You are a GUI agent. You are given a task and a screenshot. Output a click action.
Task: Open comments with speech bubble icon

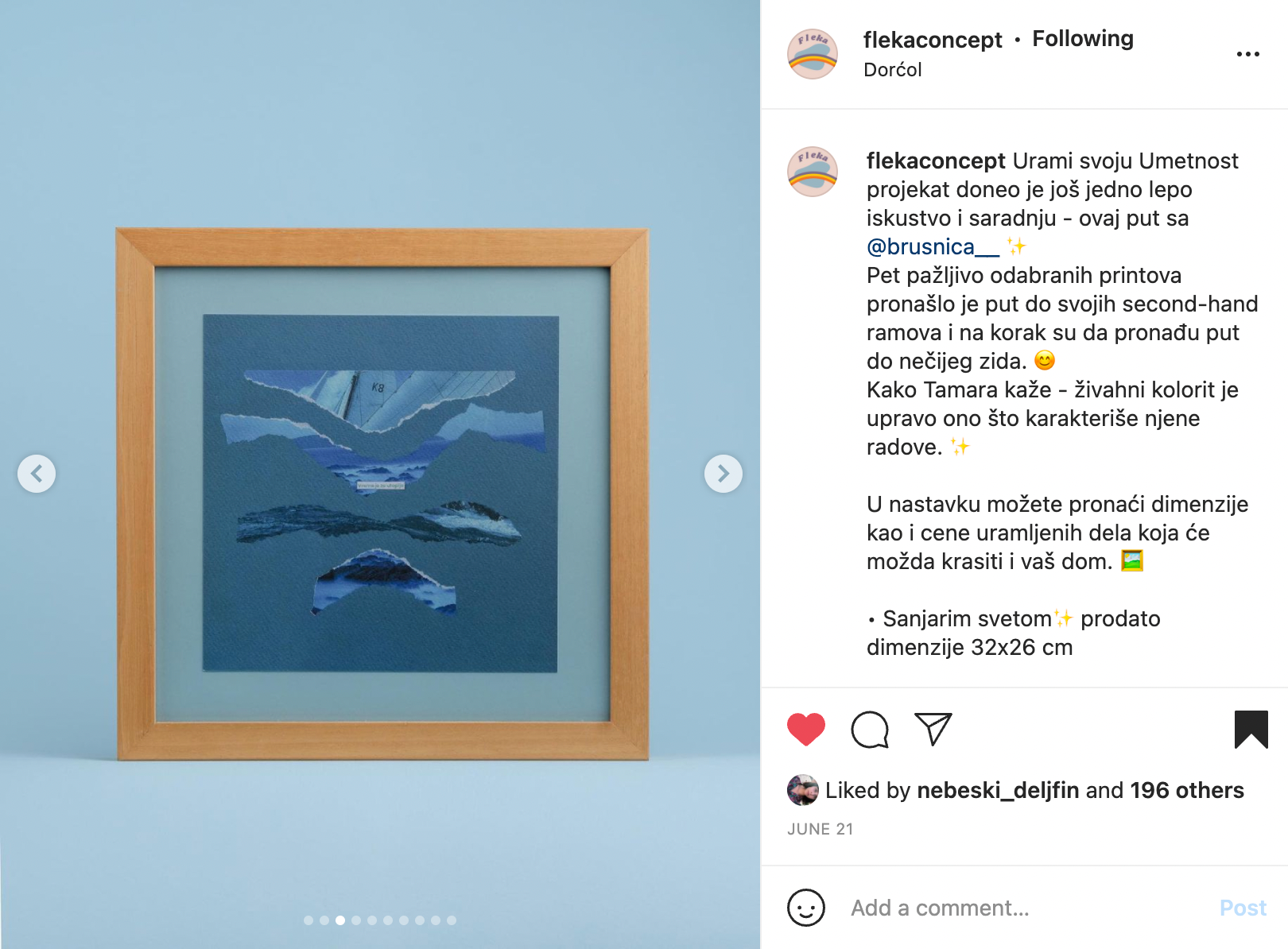pyautogui.click(x=870, y=730)
